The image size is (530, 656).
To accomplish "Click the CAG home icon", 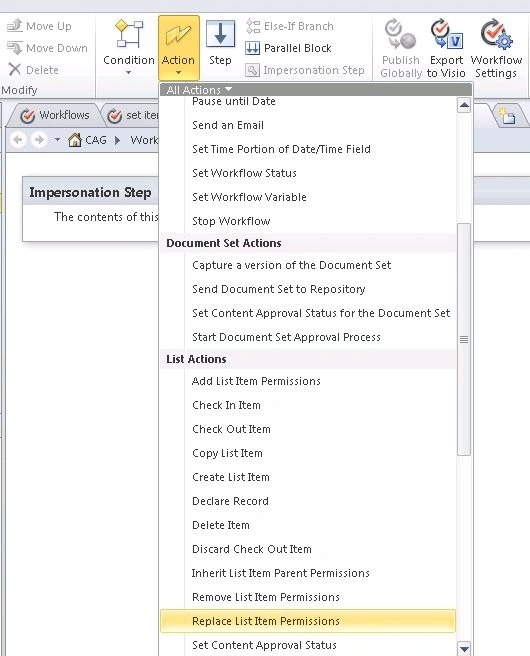I will [x=75, y=140].
